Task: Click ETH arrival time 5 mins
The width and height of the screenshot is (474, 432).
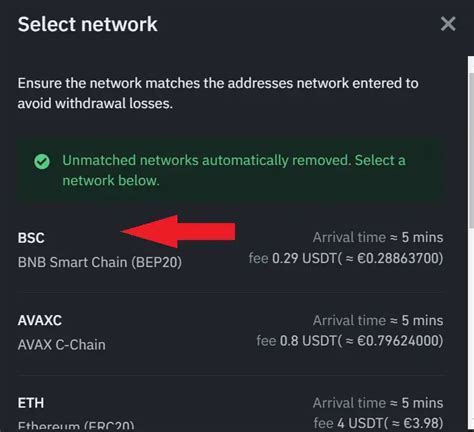Action: point(378,403)
